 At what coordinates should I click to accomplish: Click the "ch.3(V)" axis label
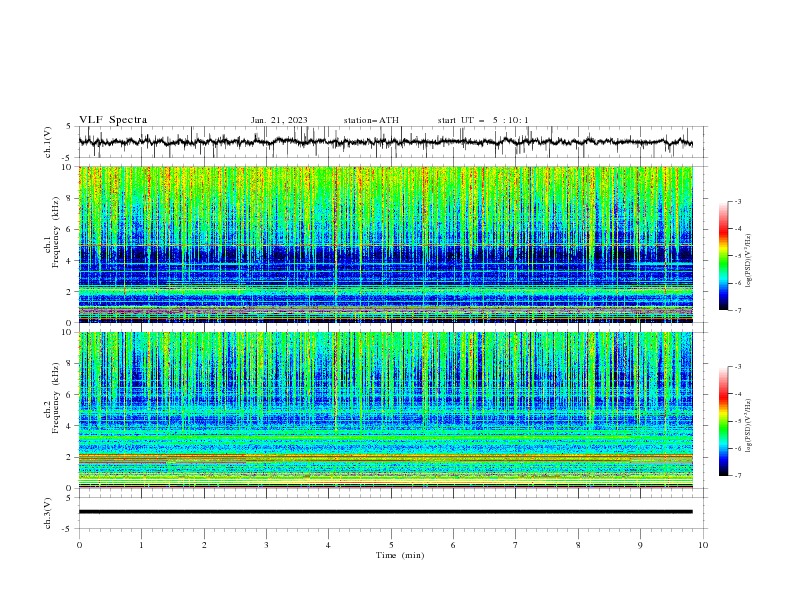coord(48,513)
